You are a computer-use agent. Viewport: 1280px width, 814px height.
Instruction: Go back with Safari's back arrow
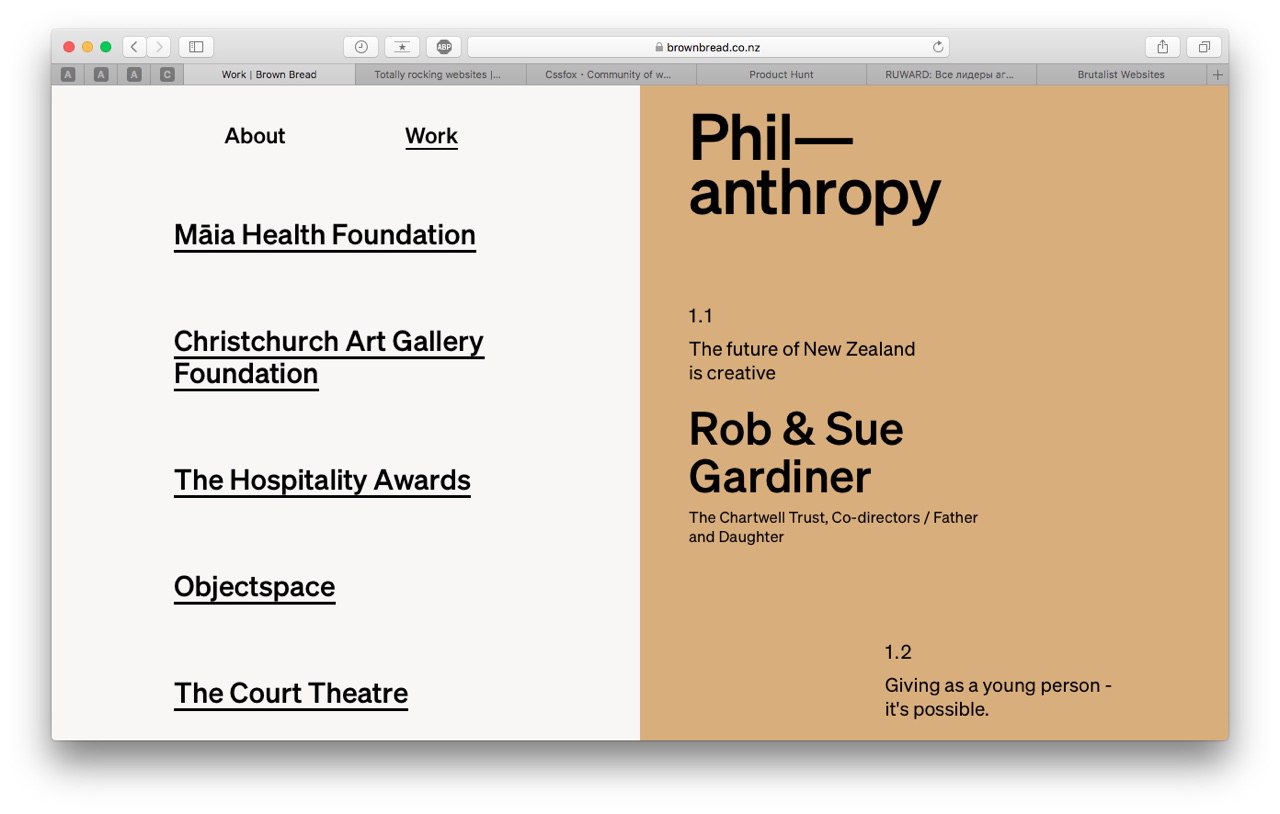coord(134,47)
